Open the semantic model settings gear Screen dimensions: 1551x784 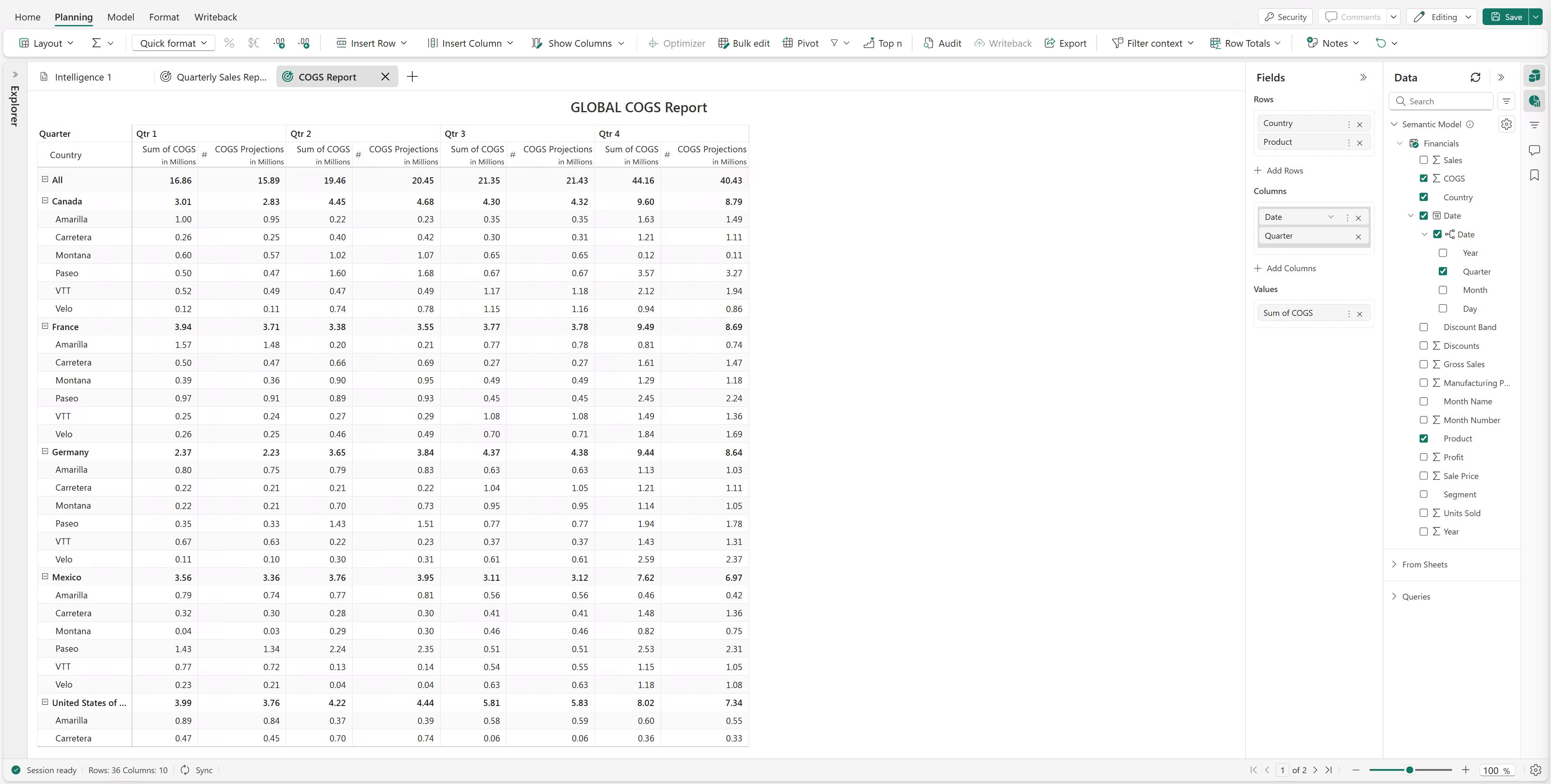(x=1506, y=124)
